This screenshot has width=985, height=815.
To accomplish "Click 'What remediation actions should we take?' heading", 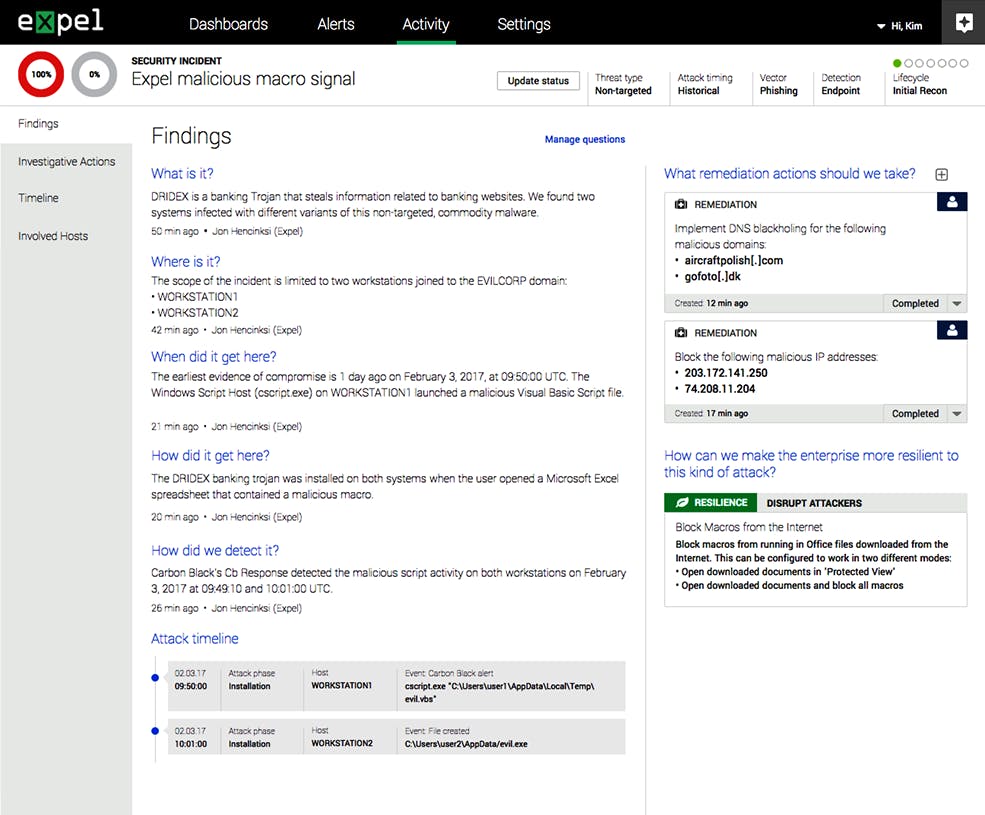I will coord(790,173).
